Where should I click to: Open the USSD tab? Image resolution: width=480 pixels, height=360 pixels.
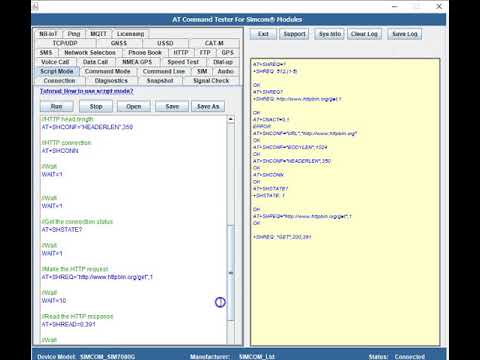click(165, 43)
